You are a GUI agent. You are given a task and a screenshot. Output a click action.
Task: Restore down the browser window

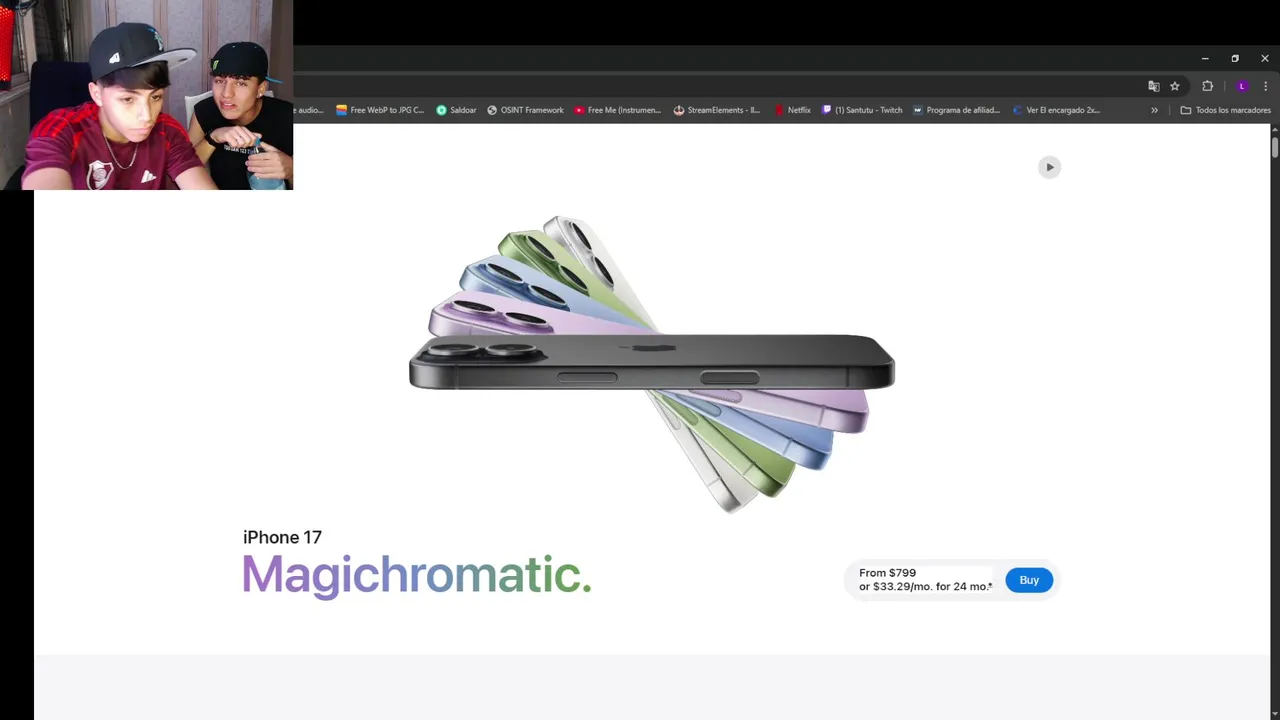tap(1235, 58)
